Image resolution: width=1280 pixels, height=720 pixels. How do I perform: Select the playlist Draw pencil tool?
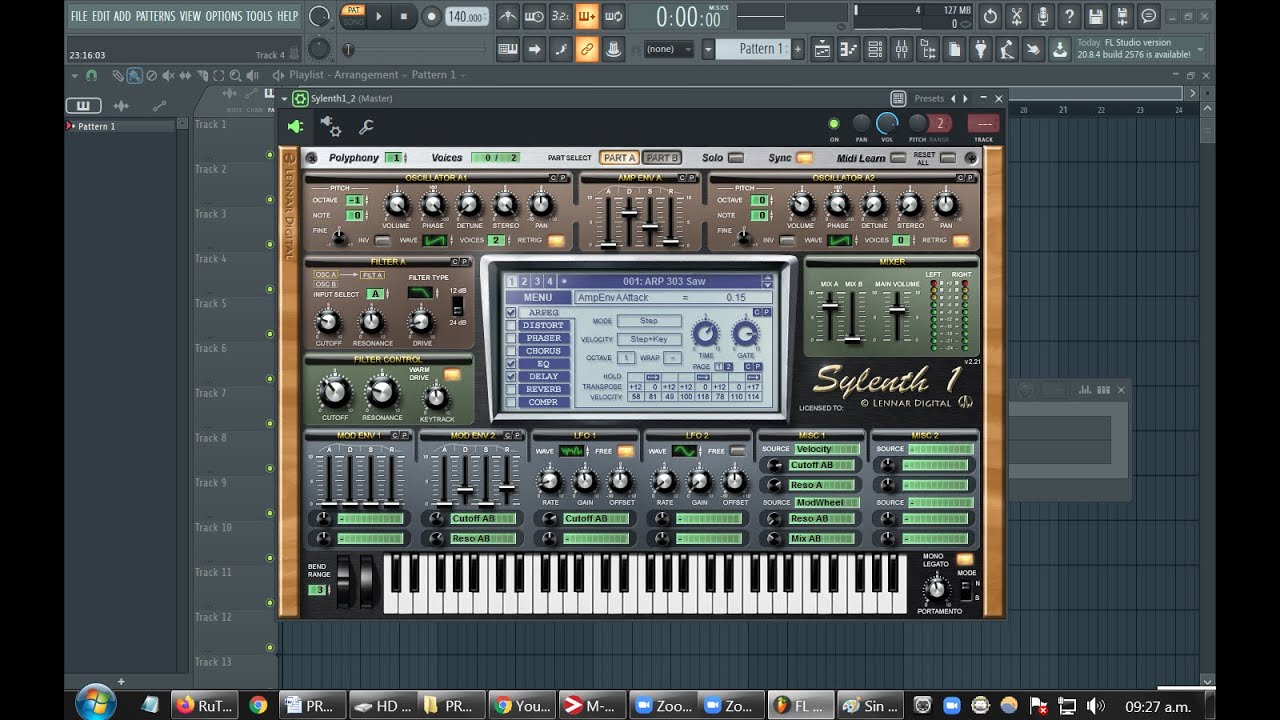point(117,75)
